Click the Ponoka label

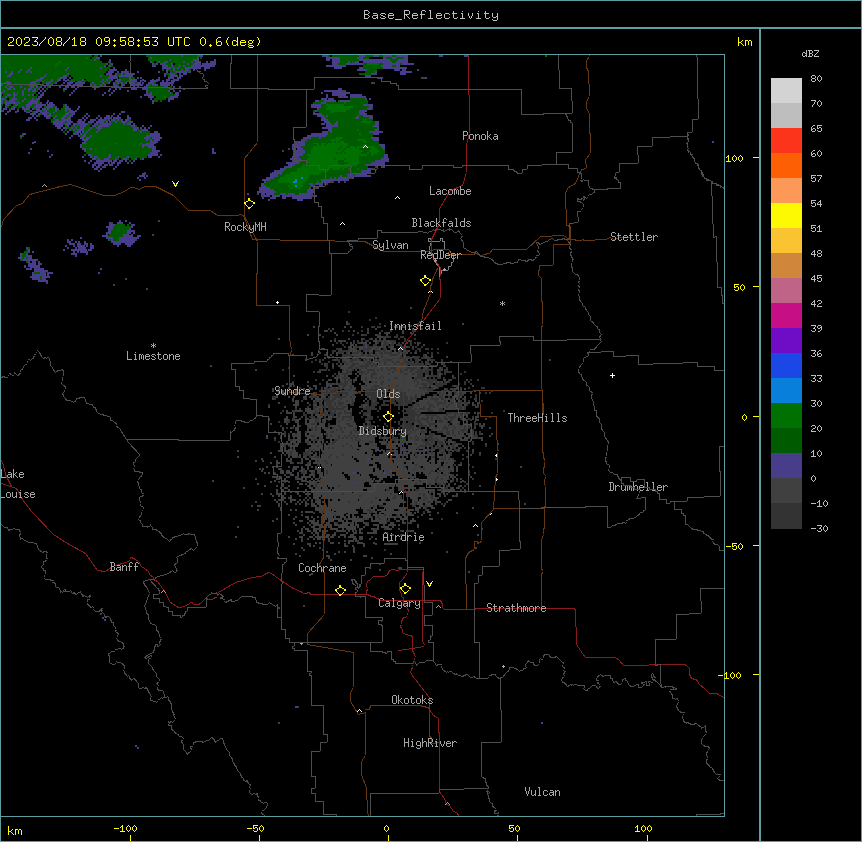point(480,136)
